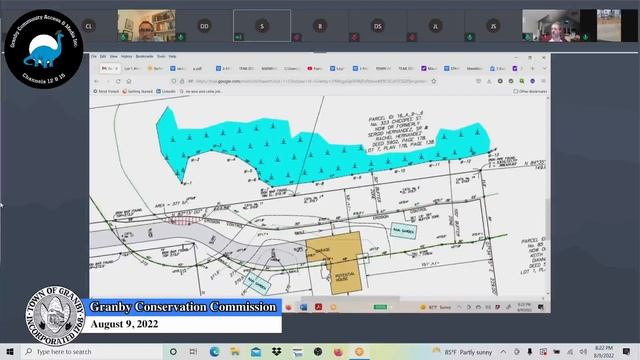Click the browser Forward arrow
The image size is (640, 360).
coord(107,81)
